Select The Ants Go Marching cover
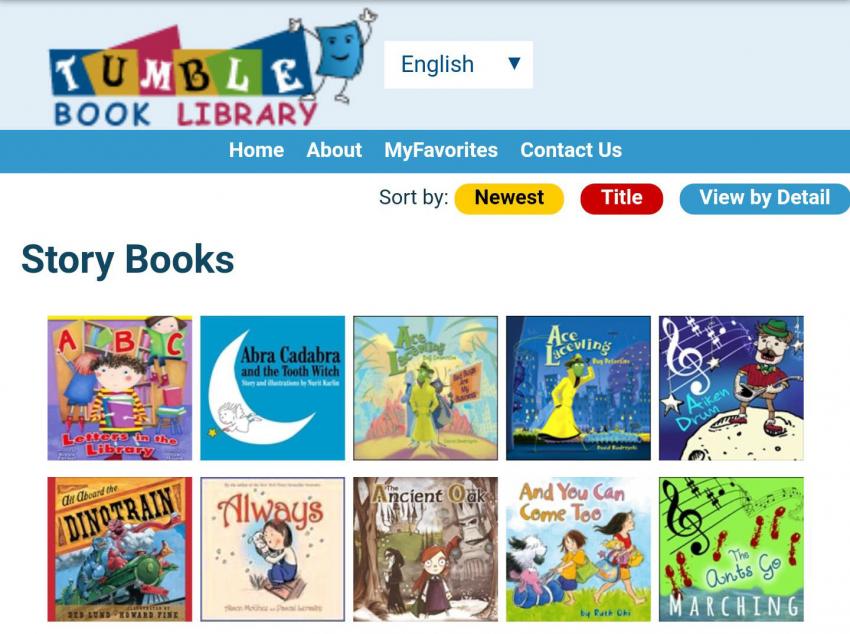This screenshot has height=634, width=850. pyautogui.click(x=731, y=549)
